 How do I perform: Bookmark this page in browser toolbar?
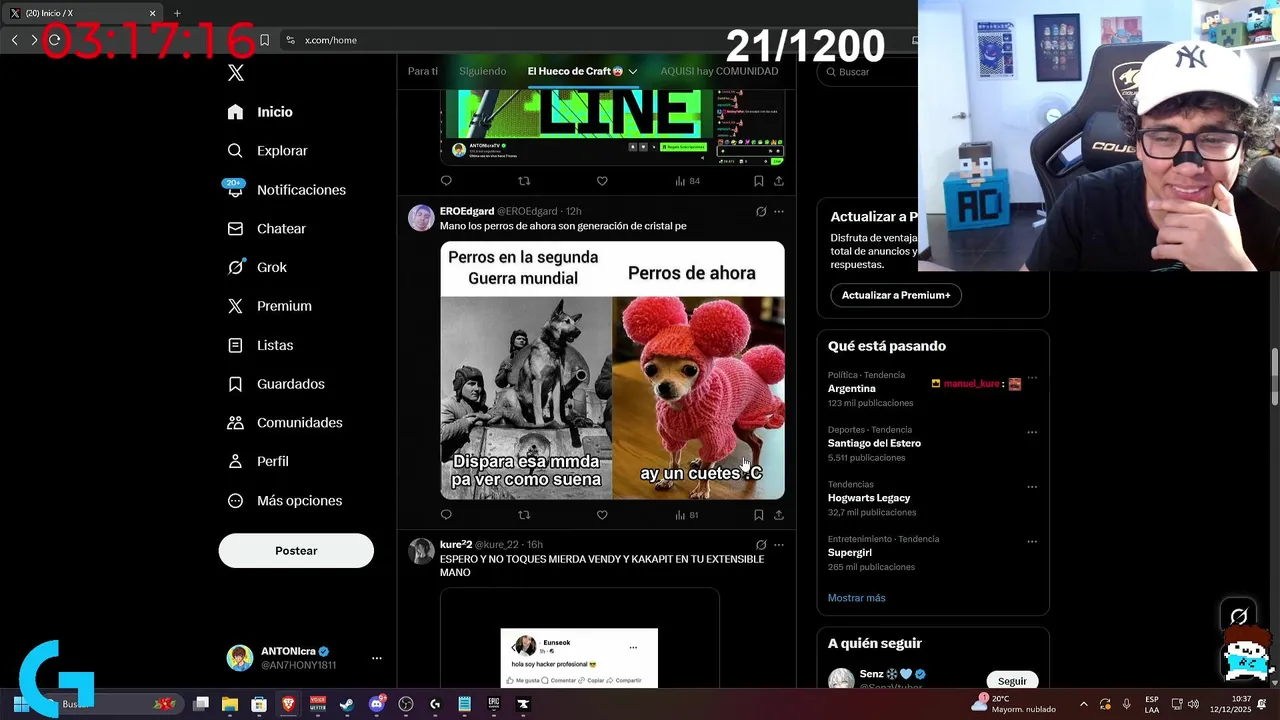click(264, 40)
